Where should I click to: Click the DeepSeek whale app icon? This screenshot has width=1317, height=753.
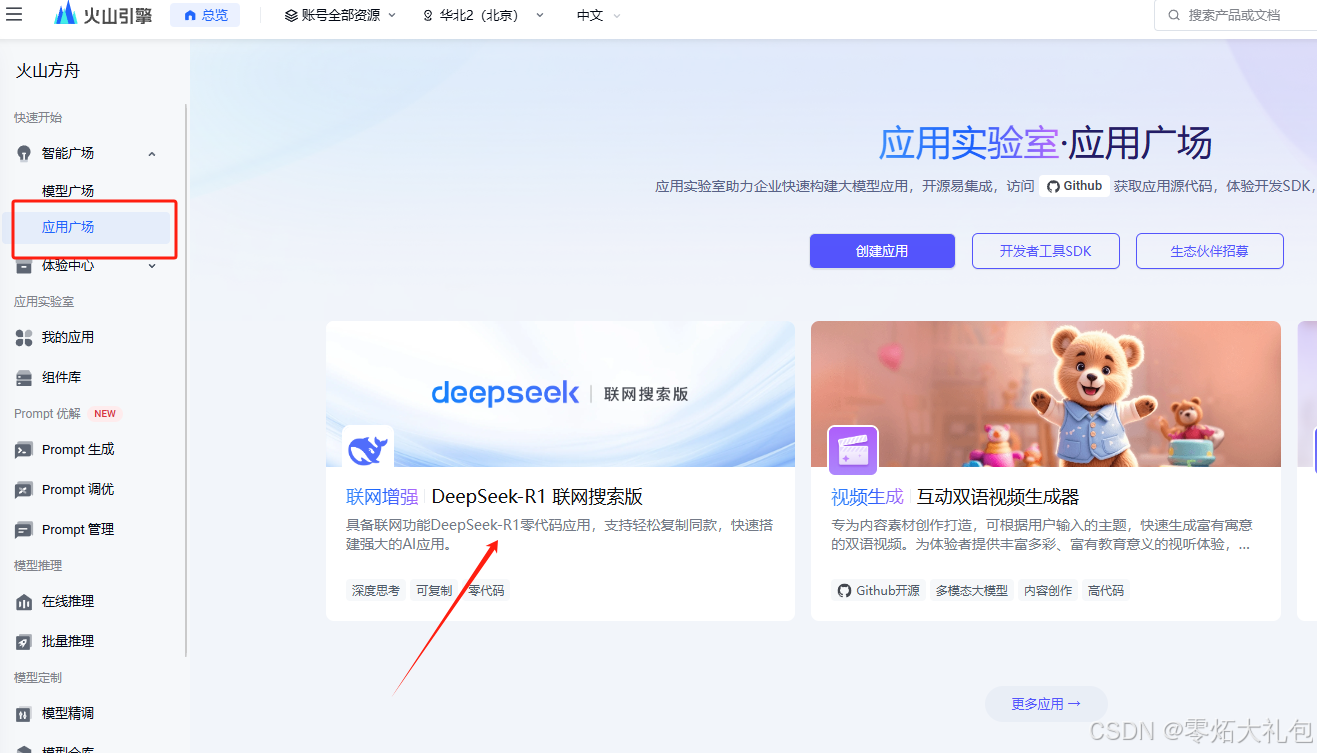(x=368, y=450)
